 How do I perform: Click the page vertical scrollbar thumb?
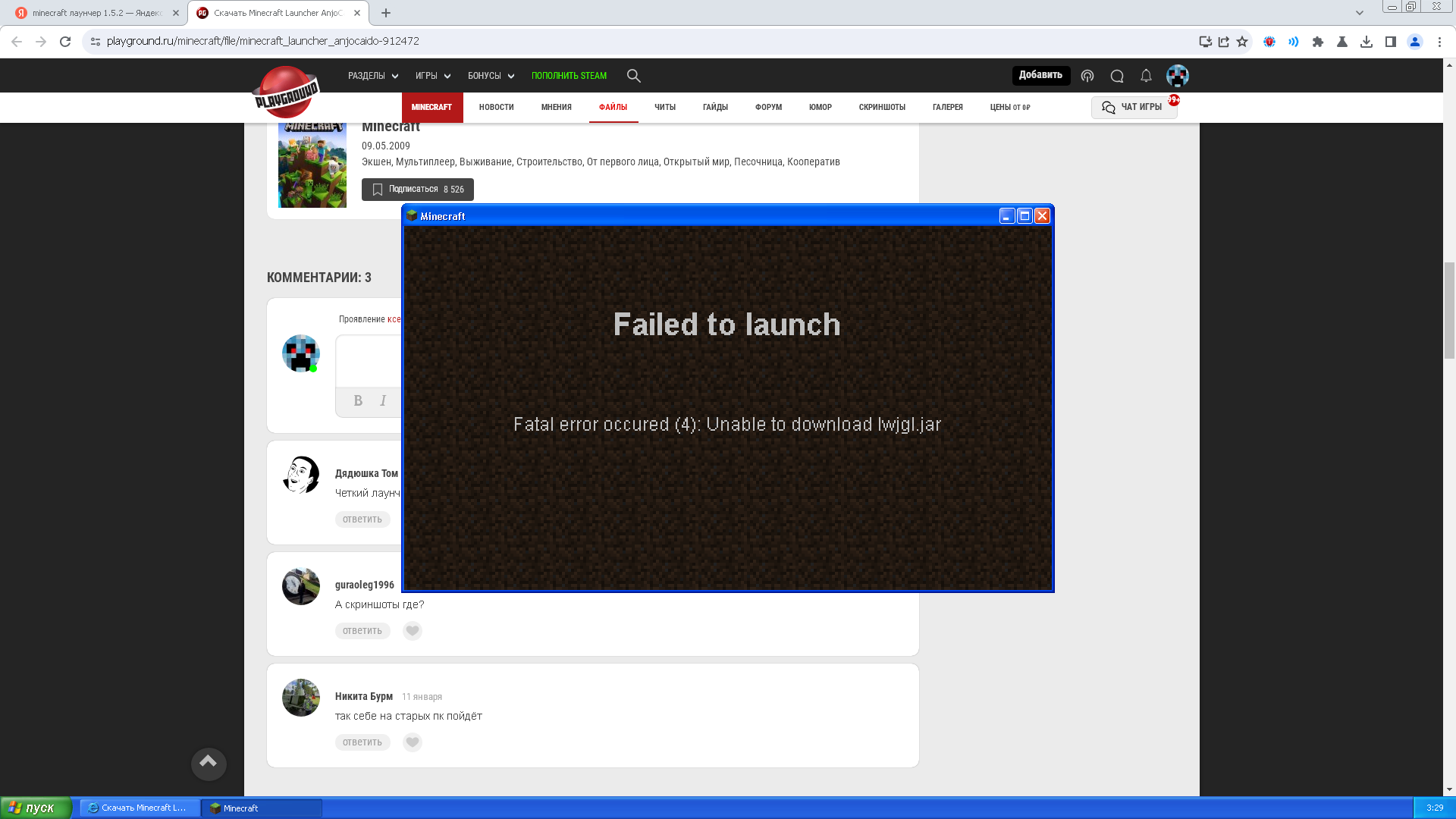[1449, 311]
